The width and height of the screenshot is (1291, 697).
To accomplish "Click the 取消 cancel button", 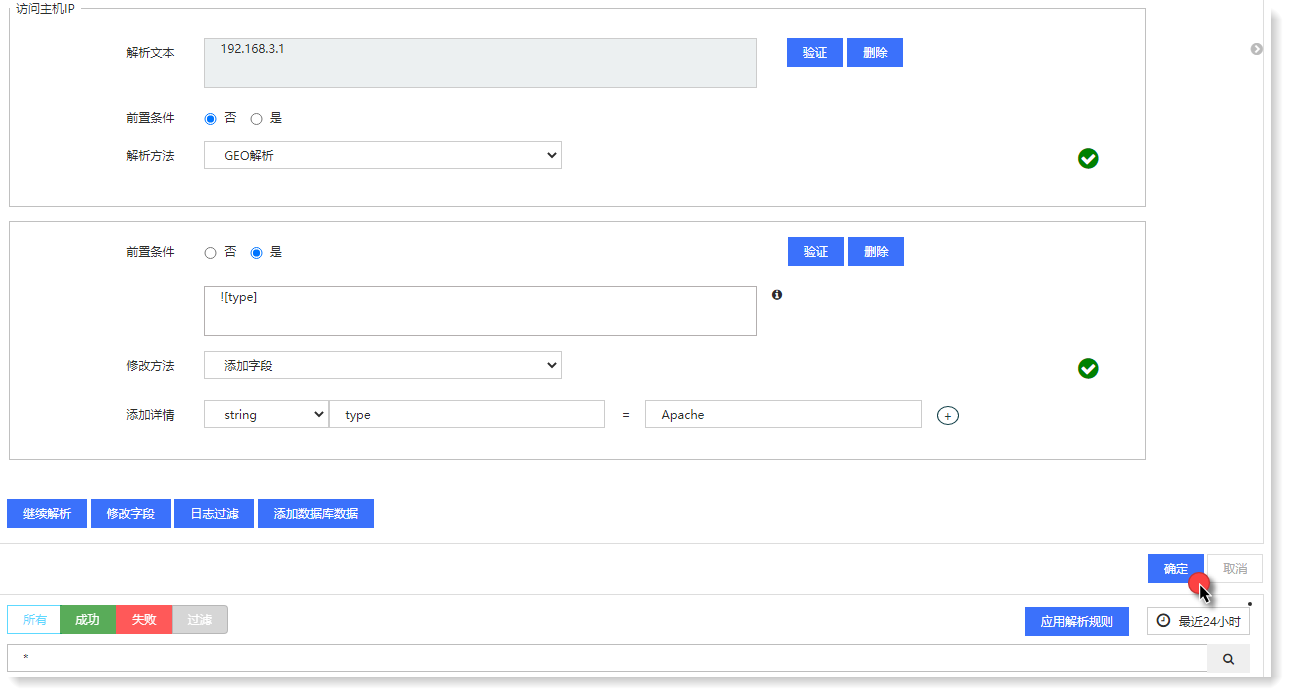I will (1235, 569).
